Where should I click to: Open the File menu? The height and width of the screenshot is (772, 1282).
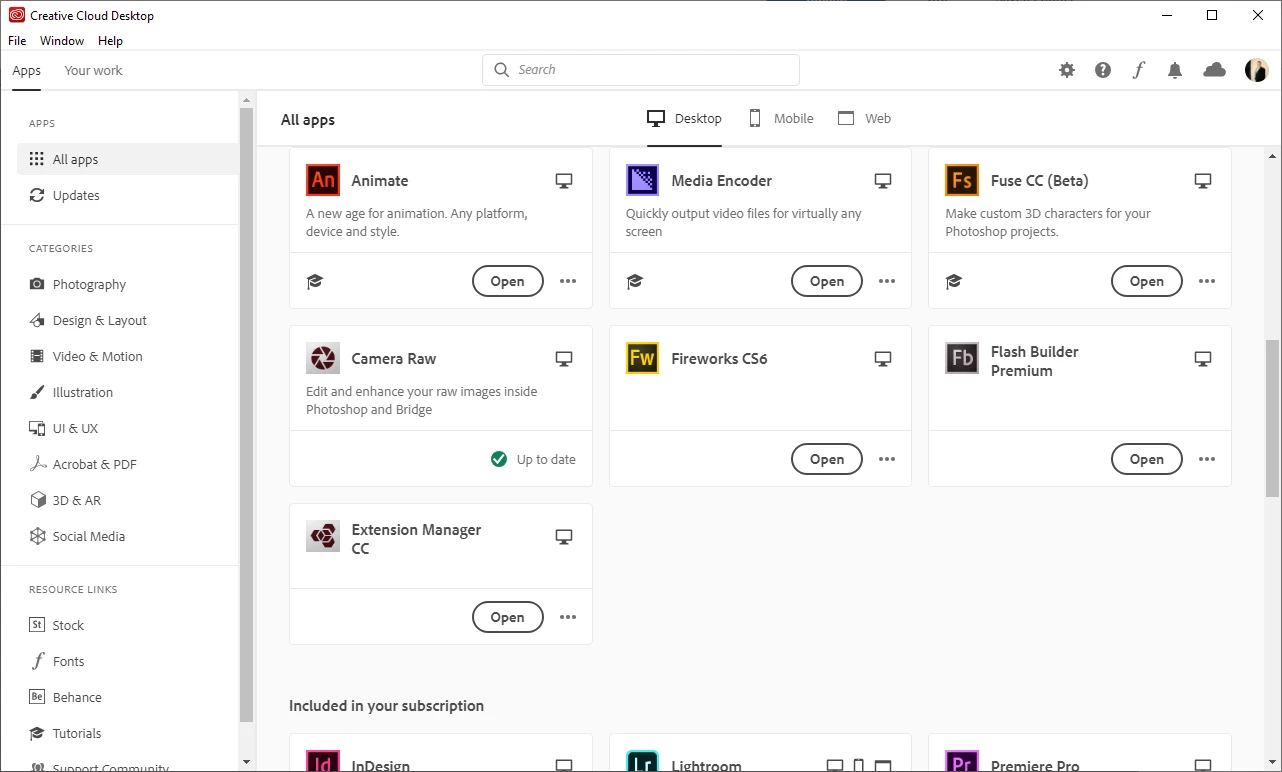(x=17, y=41)
